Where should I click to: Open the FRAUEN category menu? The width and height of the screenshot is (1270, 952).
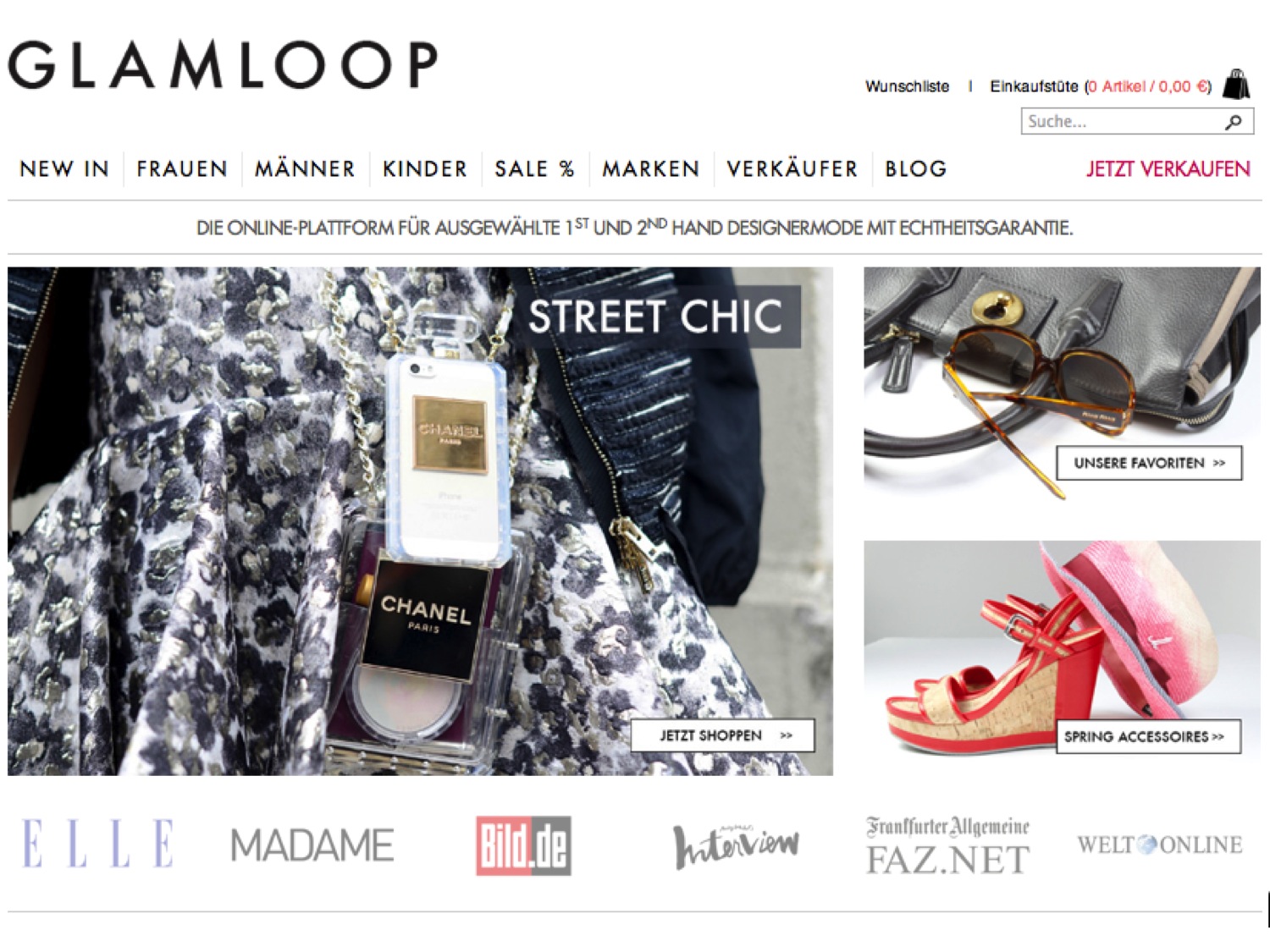[x=182, y=169]
